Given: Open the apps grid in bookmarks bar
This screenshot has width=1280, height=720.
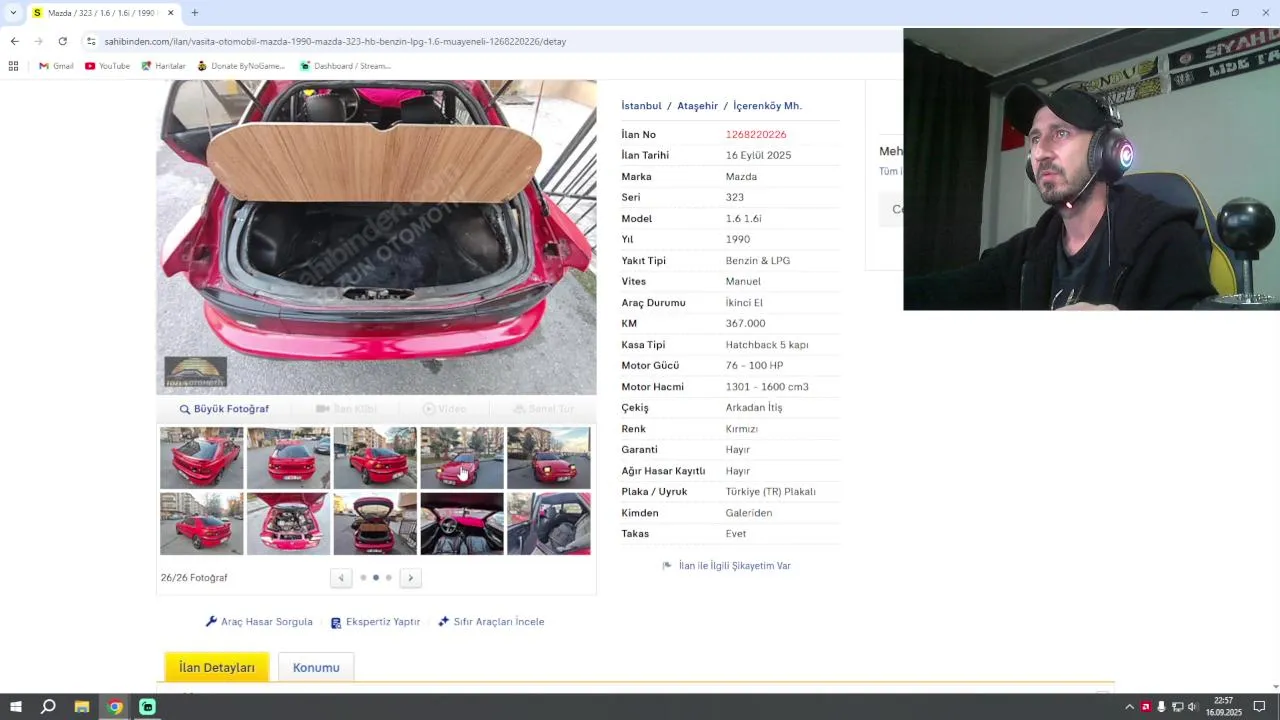Looking at the screenshot, I should coord(13,66).
